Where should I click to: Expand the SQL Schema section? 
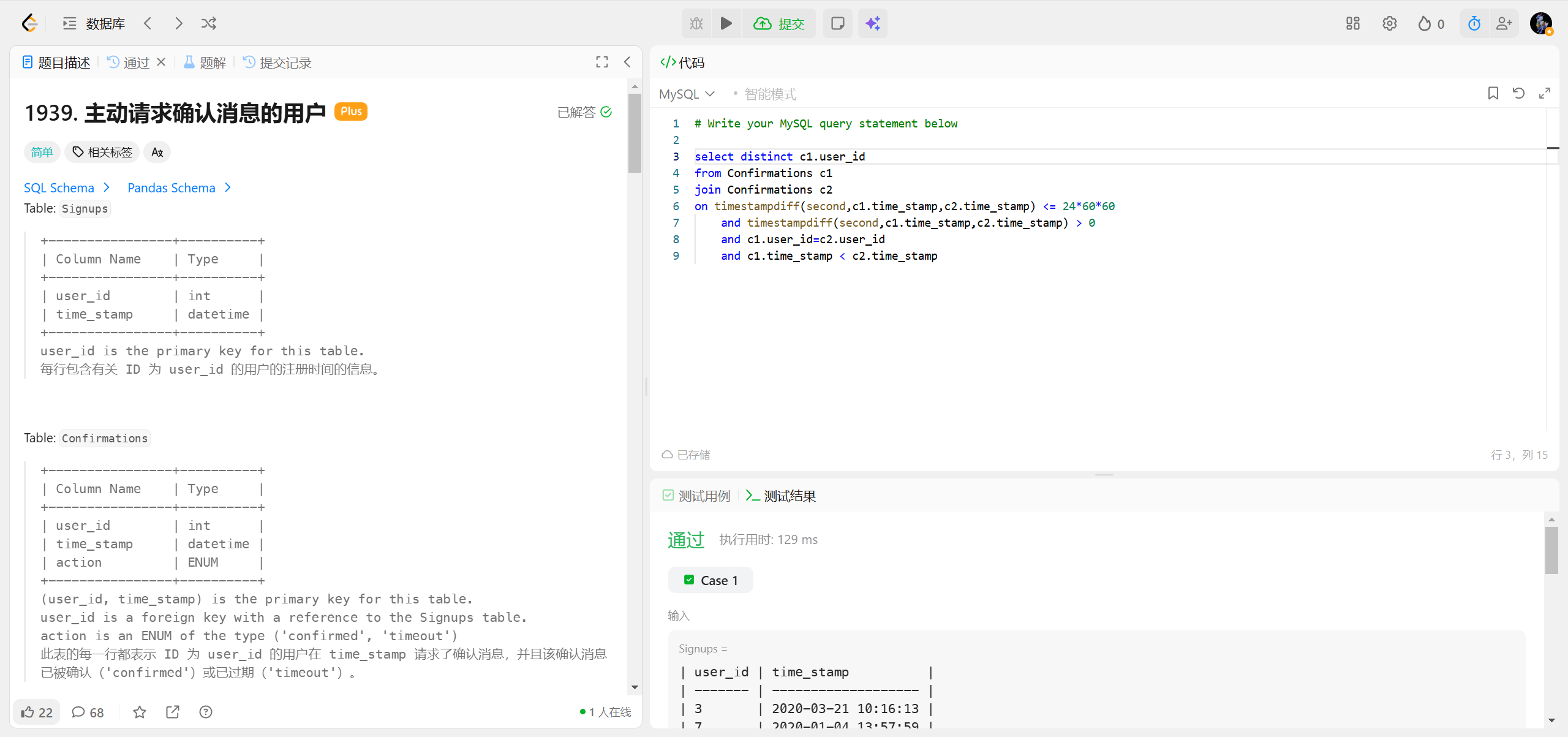click(67, 187)
